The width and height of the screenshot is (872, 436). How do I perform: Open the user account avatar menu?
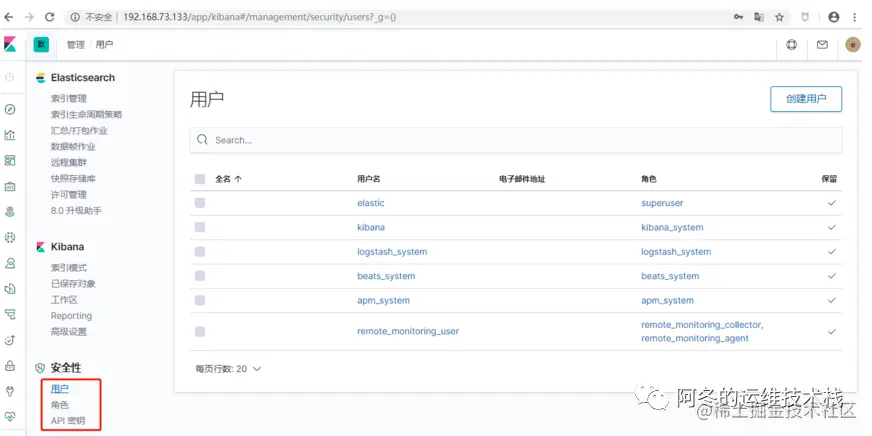click(x=853, y=45)
